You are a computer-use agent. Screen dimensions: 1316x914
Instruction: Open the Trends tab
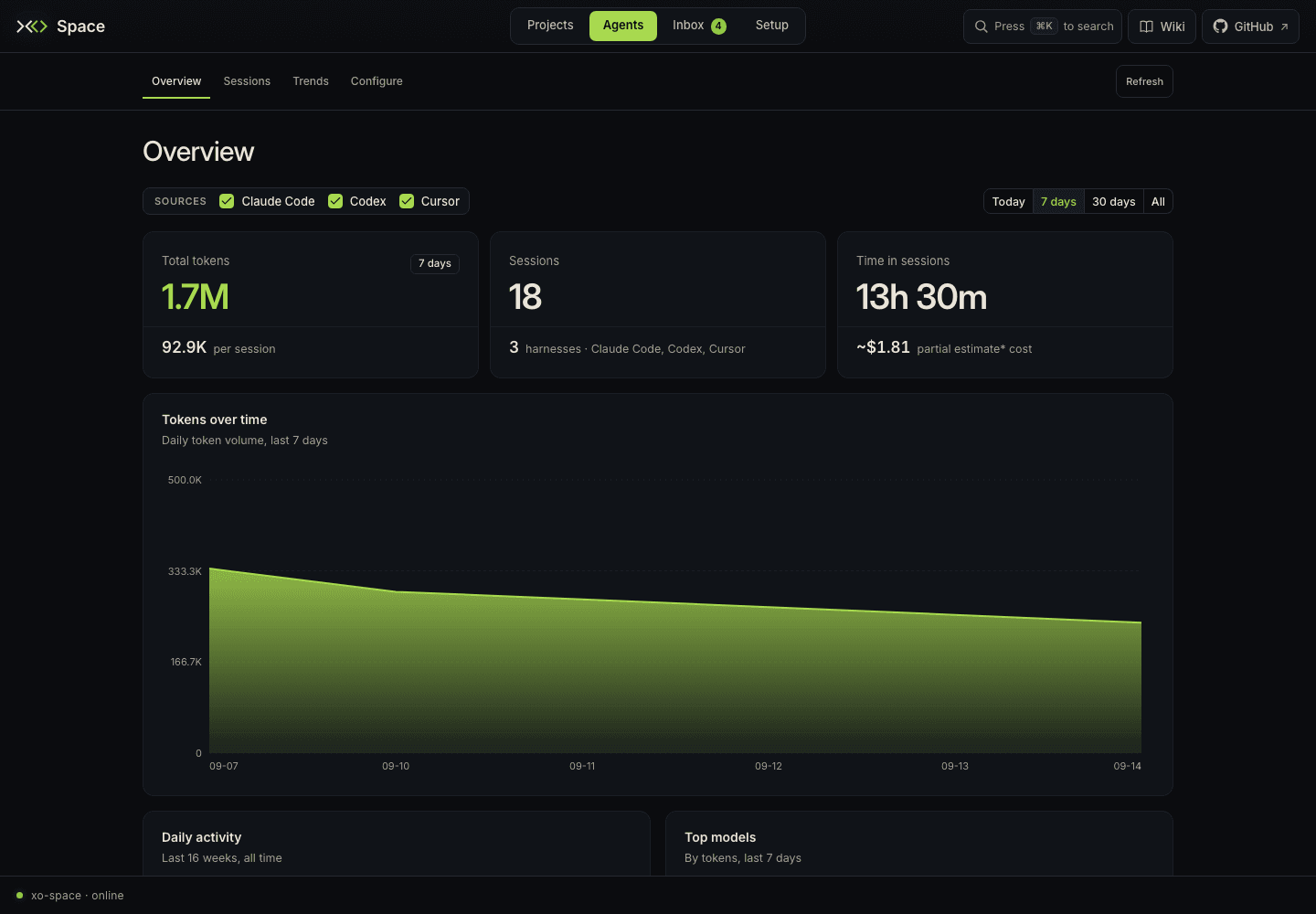311,81
